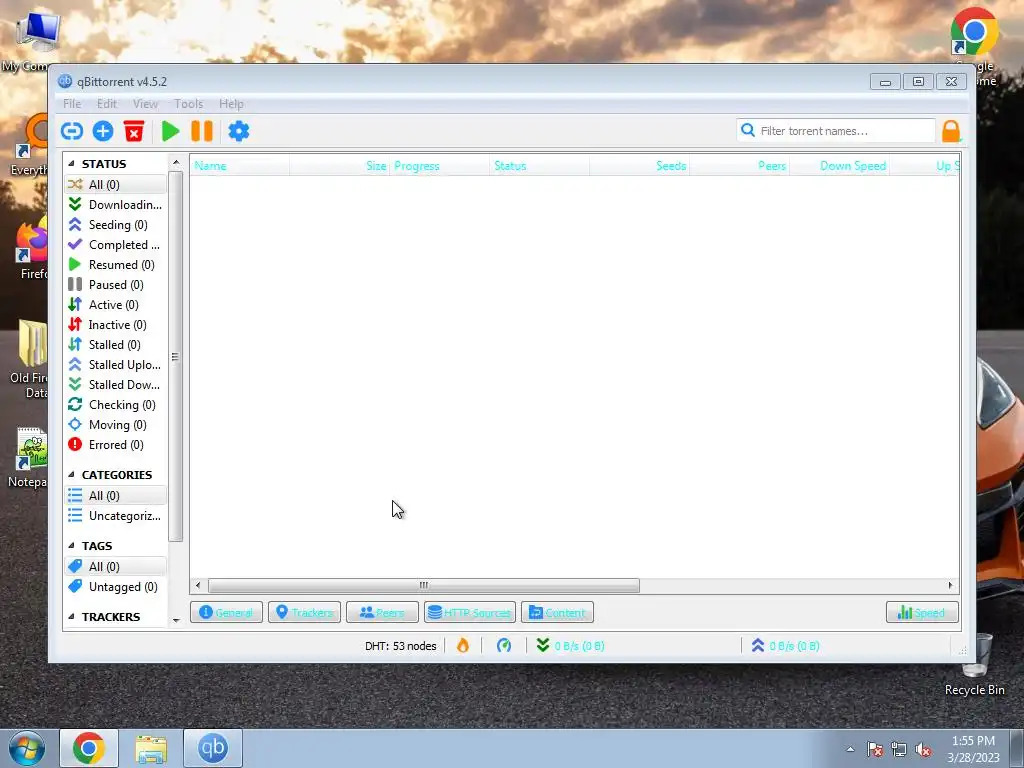The image size is (1024, 768).
Task: Open Options via the blue gear icon
Action: (x=238, y=131)
